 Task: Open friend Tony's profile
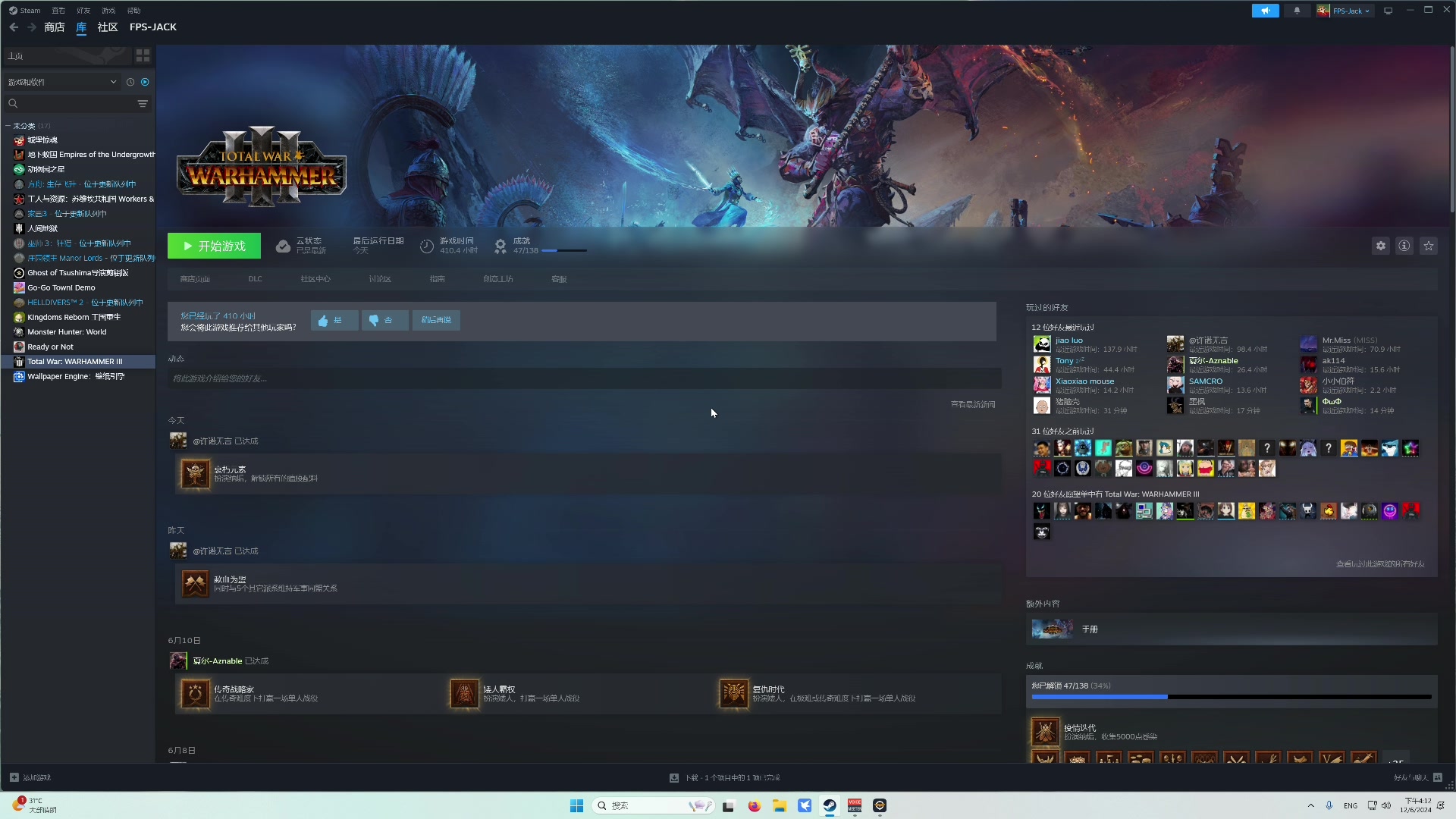(1065, 361)
